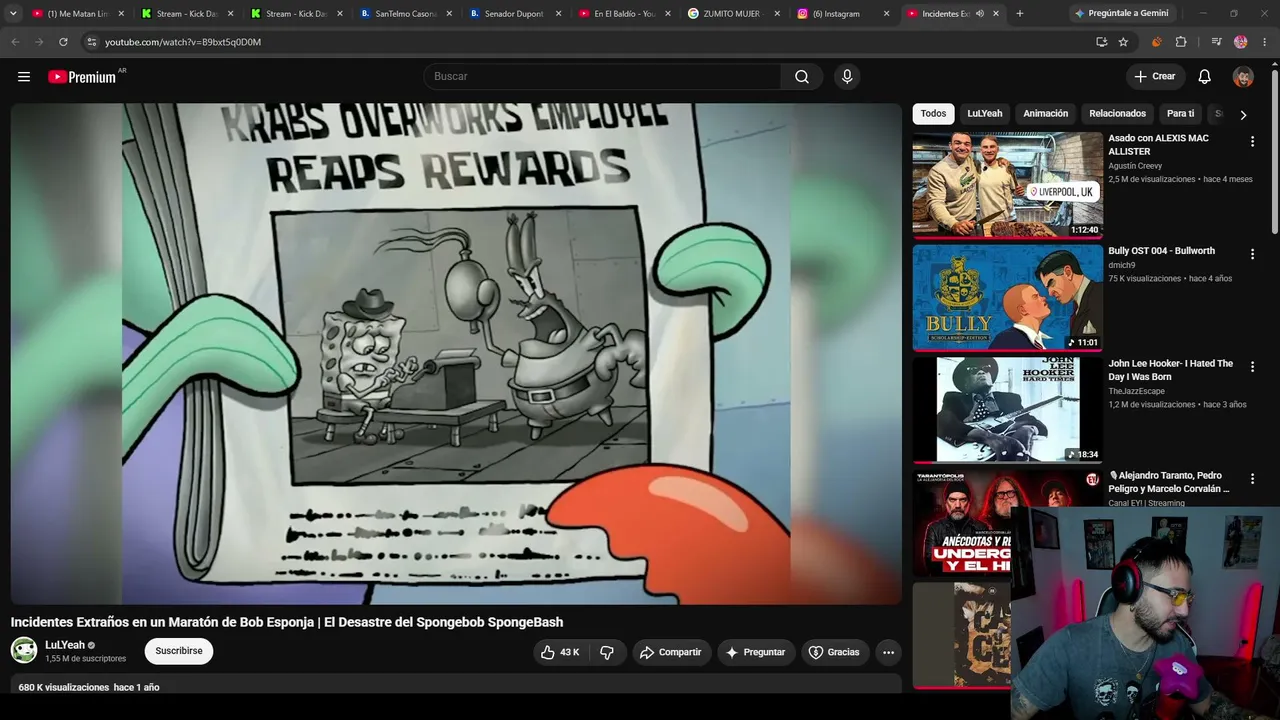Image resolution: width=1280 pixels, height=720 pixels.
Task: Close the ZUMITO MUJER tab
Action: (x=777, y=14)
